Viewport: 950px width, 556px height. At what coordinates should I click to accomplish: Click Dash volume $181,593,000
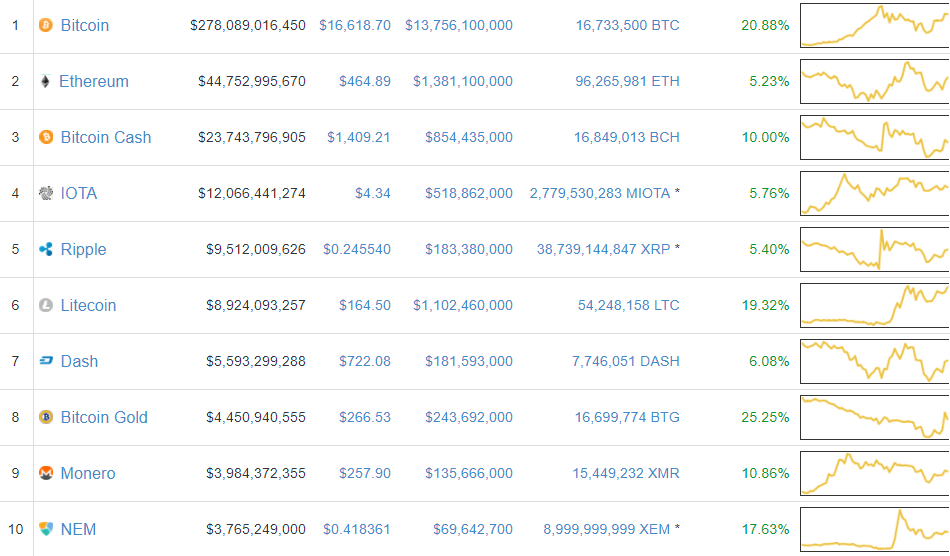point(469,362)
